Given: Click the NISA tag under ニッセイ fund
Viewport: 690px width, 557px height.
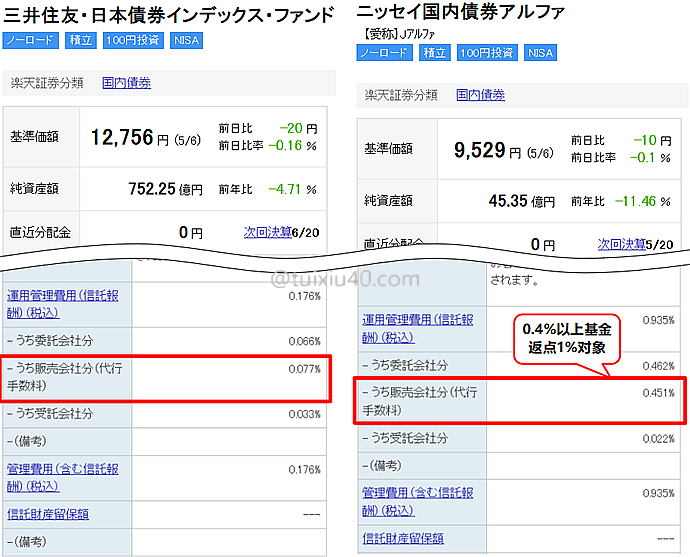Looking at the screenshot, I should (540, 53).
